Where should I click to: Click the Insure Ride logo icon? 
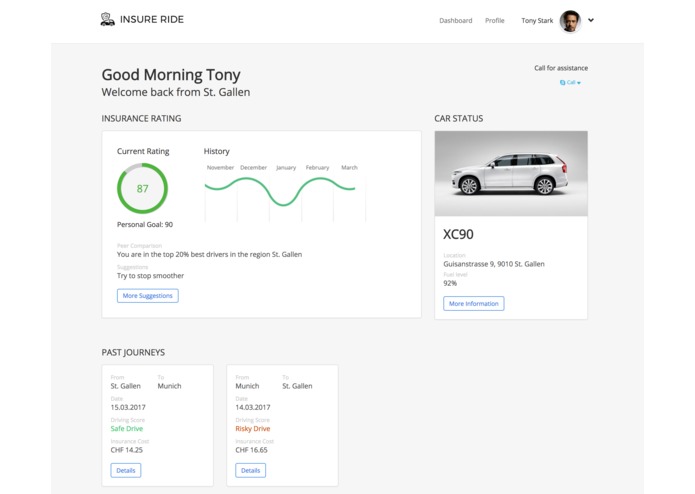coord(107,19)
